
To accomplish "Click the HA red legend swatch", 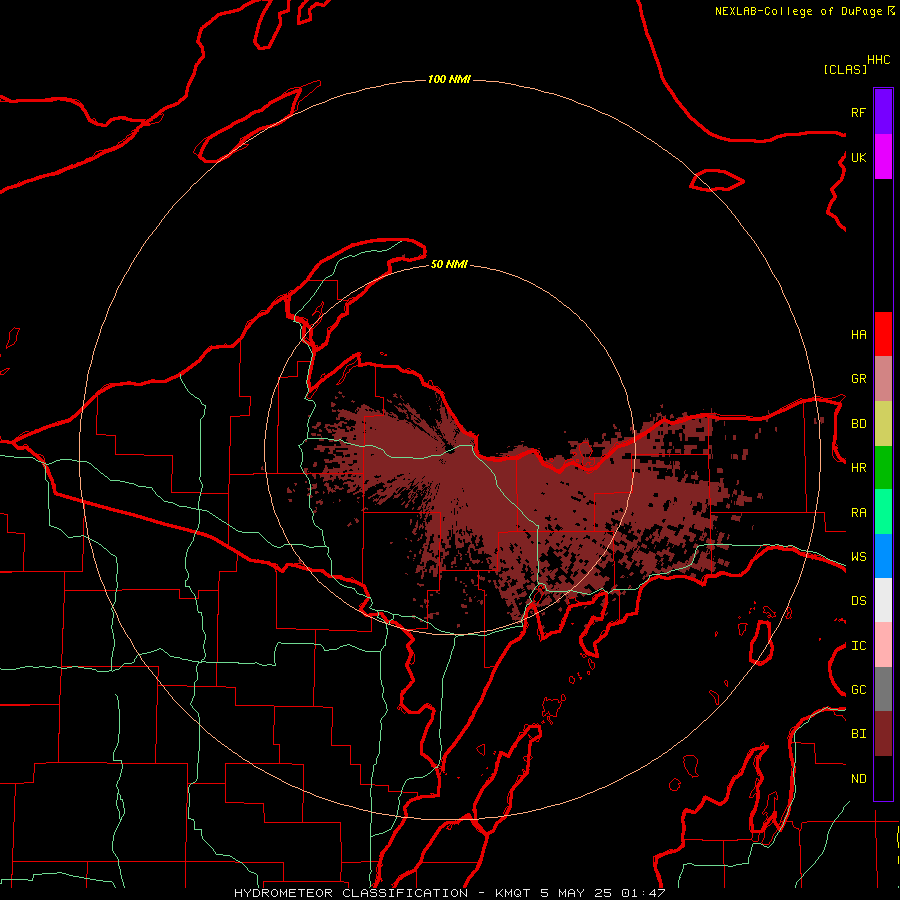I will point(883,334).
